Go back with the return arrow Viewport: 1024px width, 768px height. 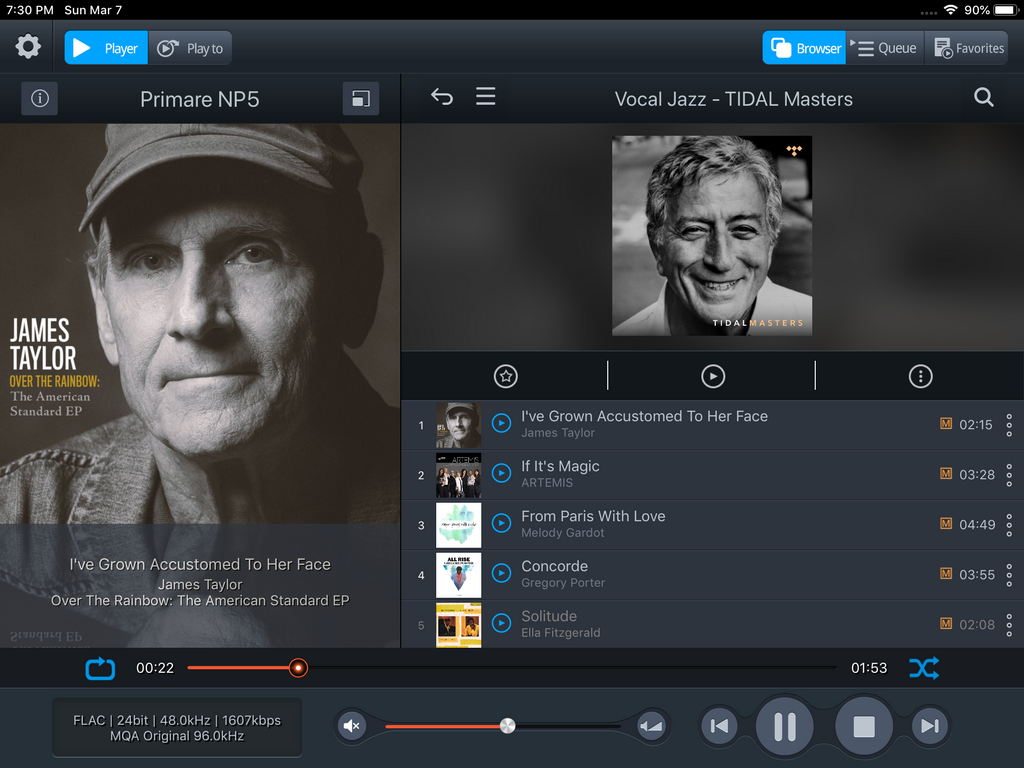[x=442, y=97]
